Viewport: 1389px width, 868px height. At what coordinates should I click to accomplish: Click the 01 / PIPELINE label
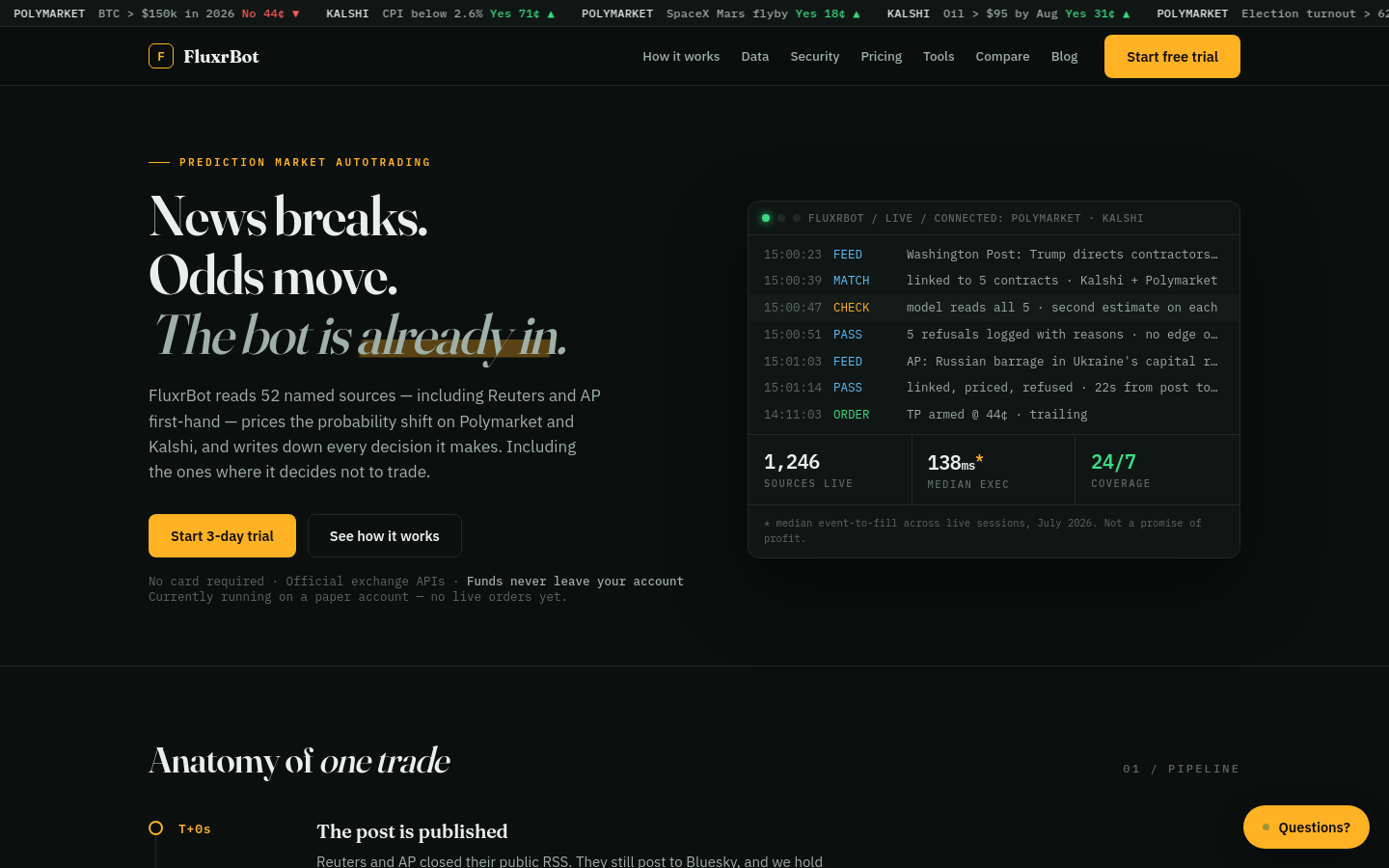[x=1182, y=769]
